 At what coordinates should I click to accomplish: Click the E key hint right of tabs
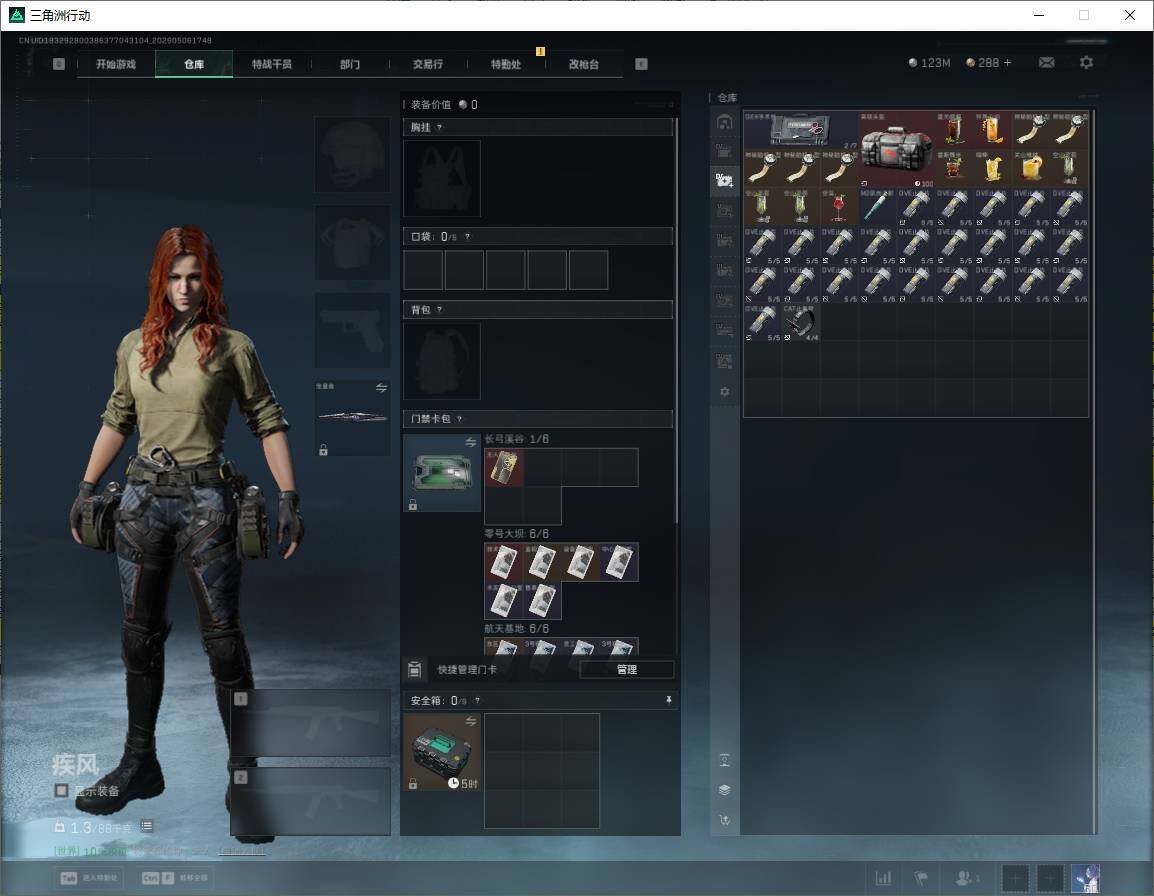pyautogui.click(x=641, y=64)
